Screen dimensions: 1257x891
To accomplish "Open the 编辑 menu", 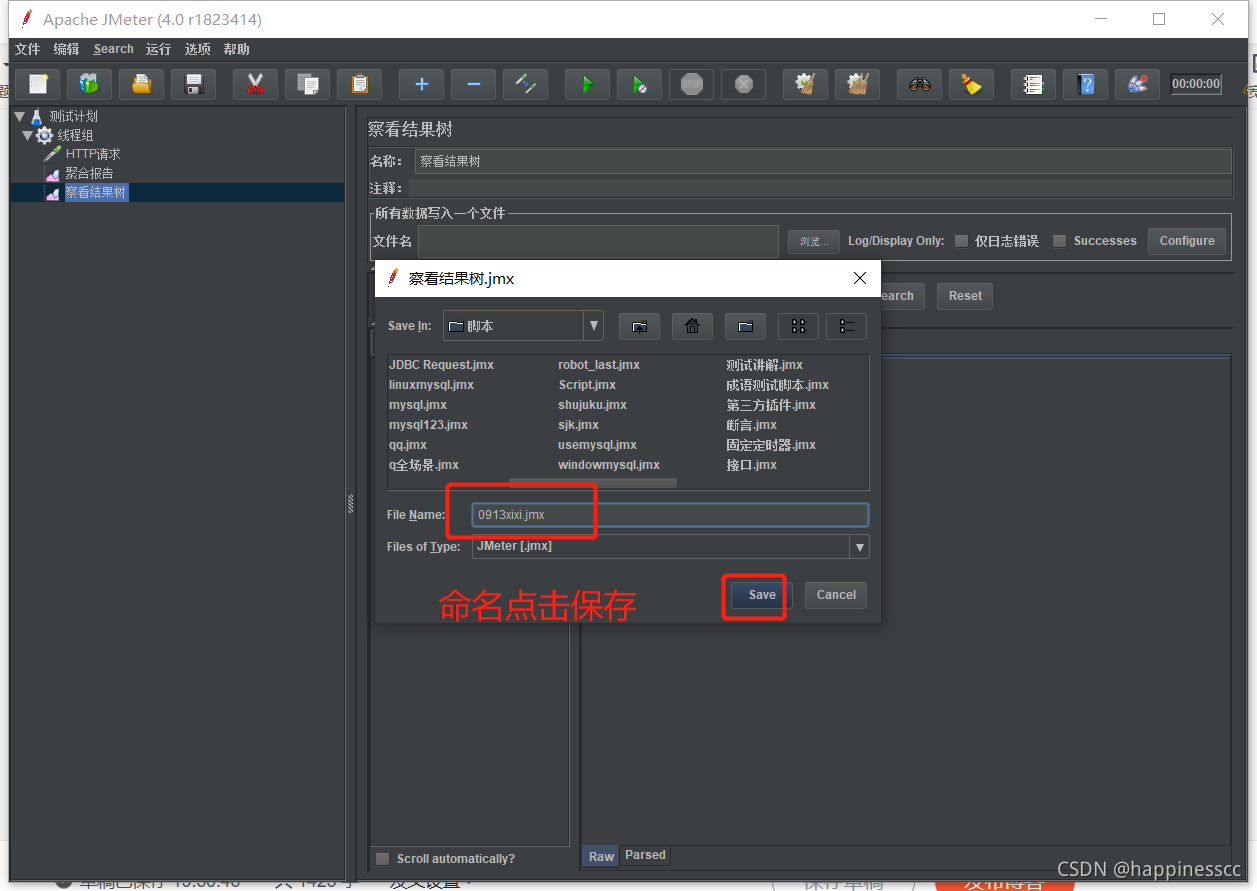I will tap(66, 49).
